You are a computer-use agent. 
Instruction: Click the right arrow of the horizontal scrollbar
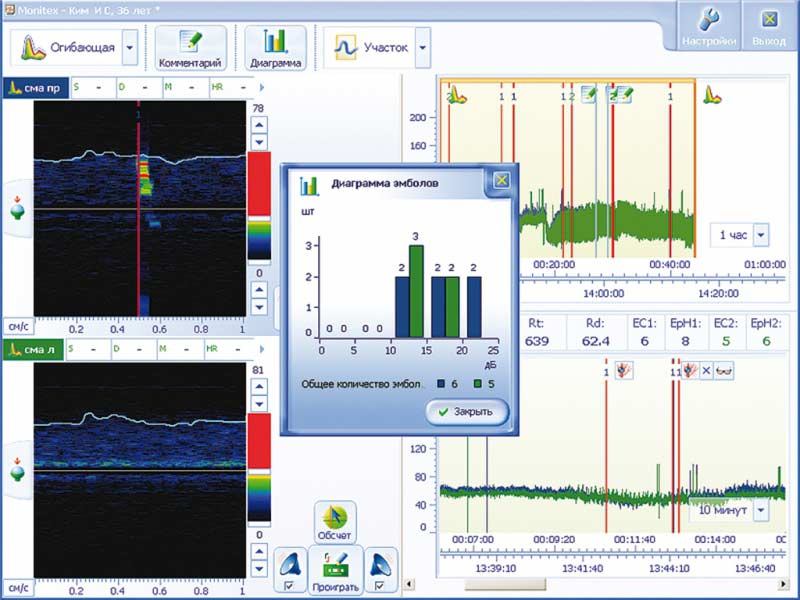click(783, 584)
